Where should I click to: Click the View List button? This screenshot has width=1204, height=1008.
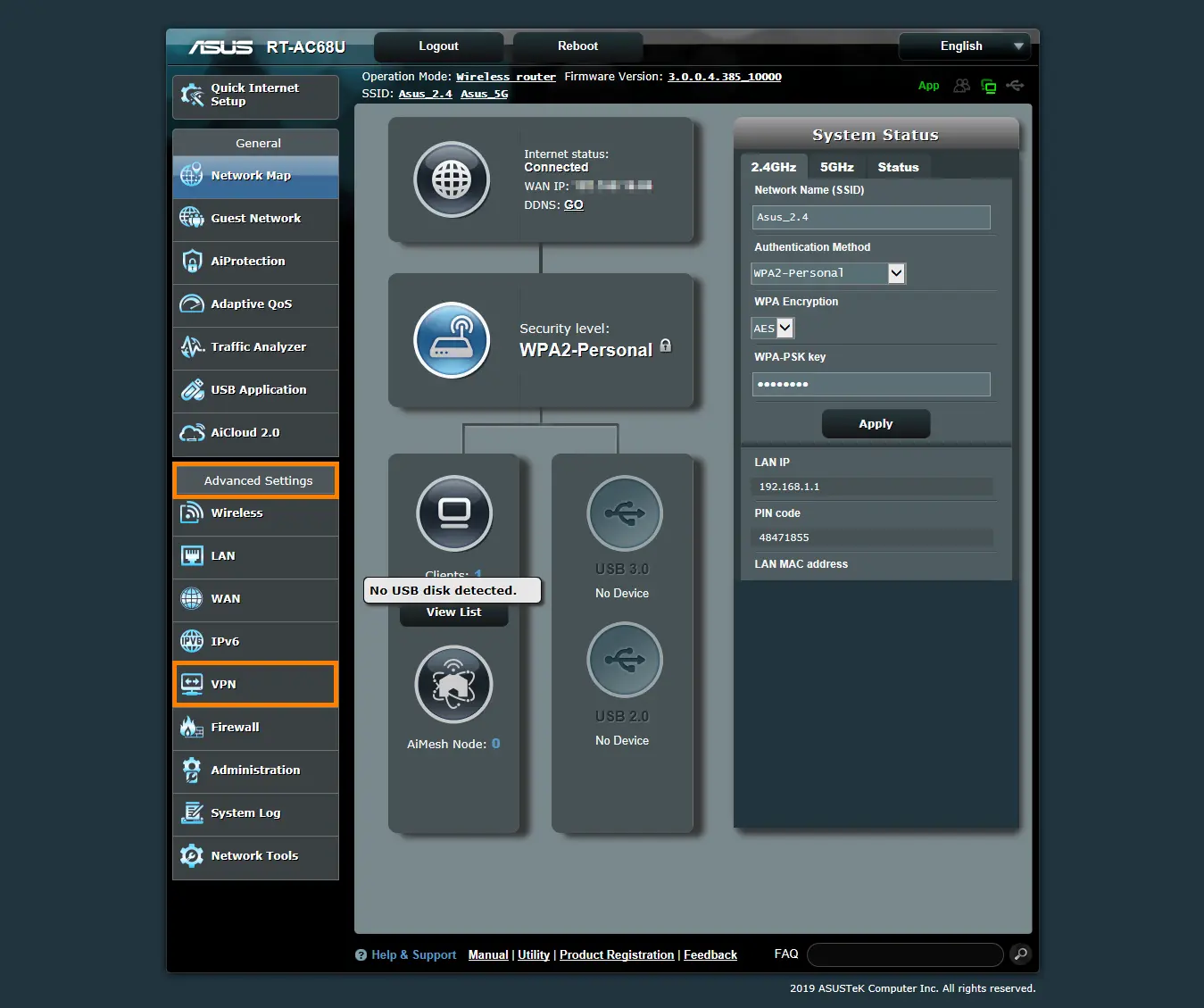453,612
